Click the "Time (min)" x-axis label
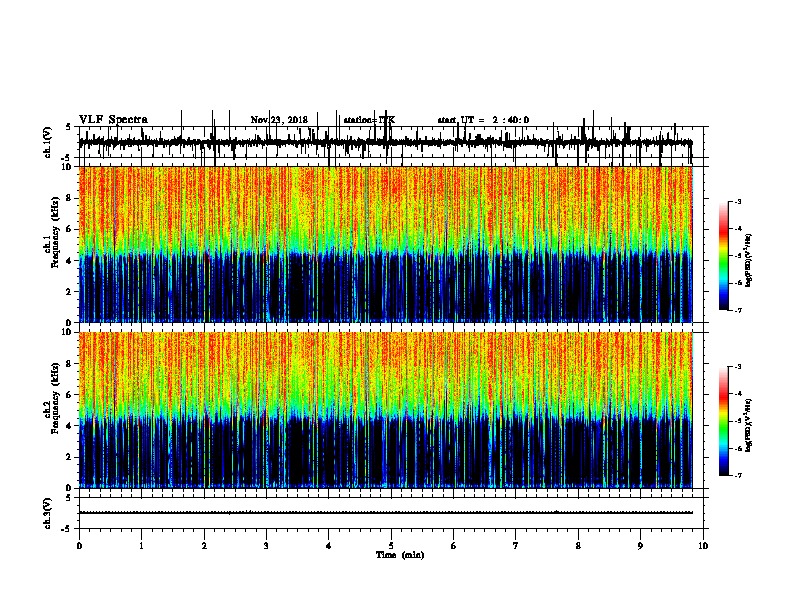Screen dimensions: 792x612 point(400,555)
